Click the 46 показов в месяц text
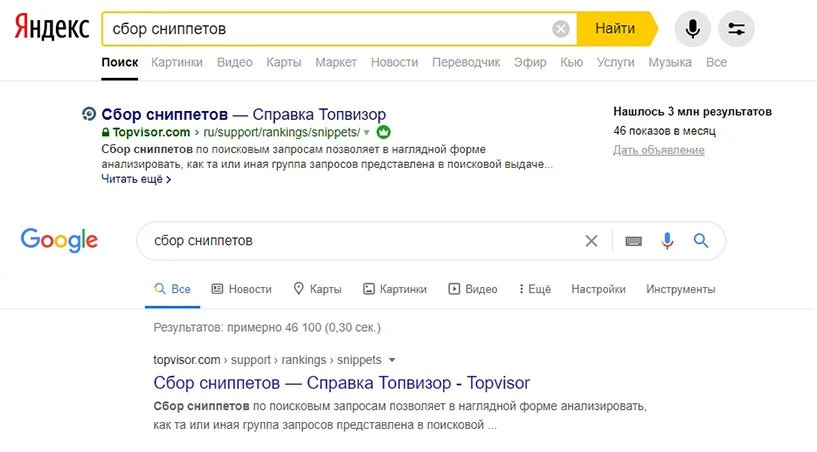The width and height of the screenshot is (817, 452). (x=664, y=131)
